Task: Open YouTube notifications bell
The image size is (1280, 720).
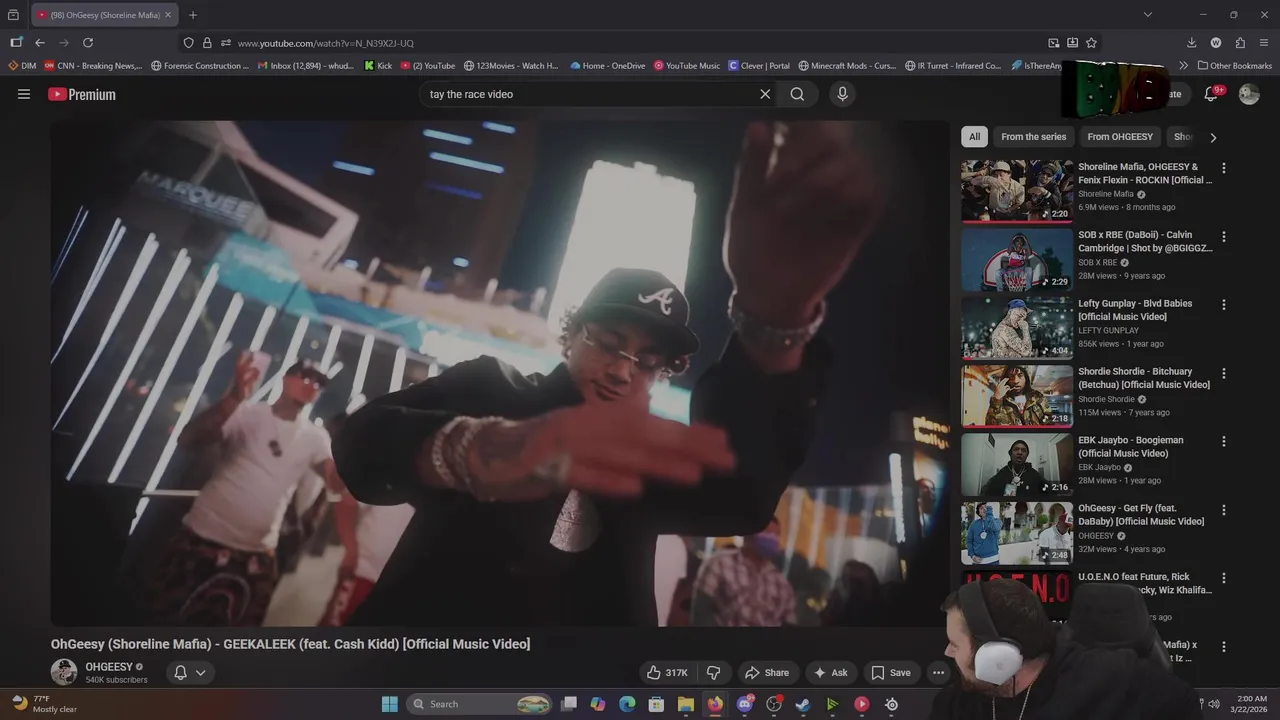Action: click(x=1211, y=94)
